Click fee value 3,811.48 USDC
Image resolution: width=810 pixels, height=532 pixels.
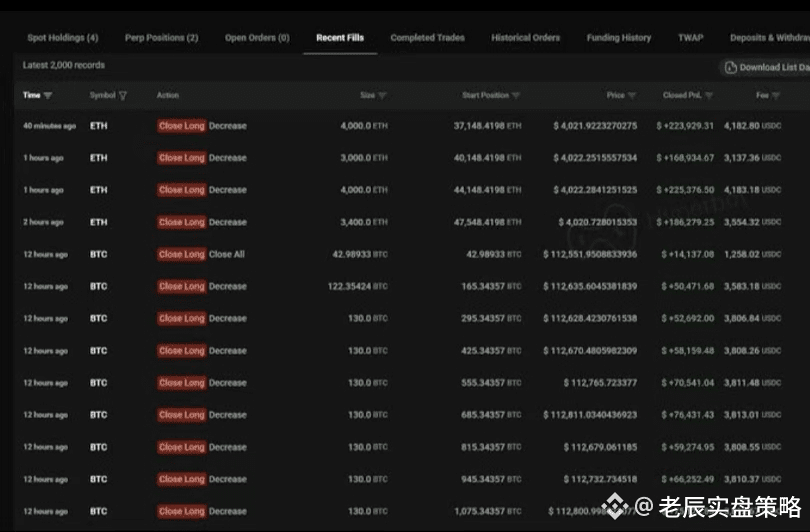point(753,383)
